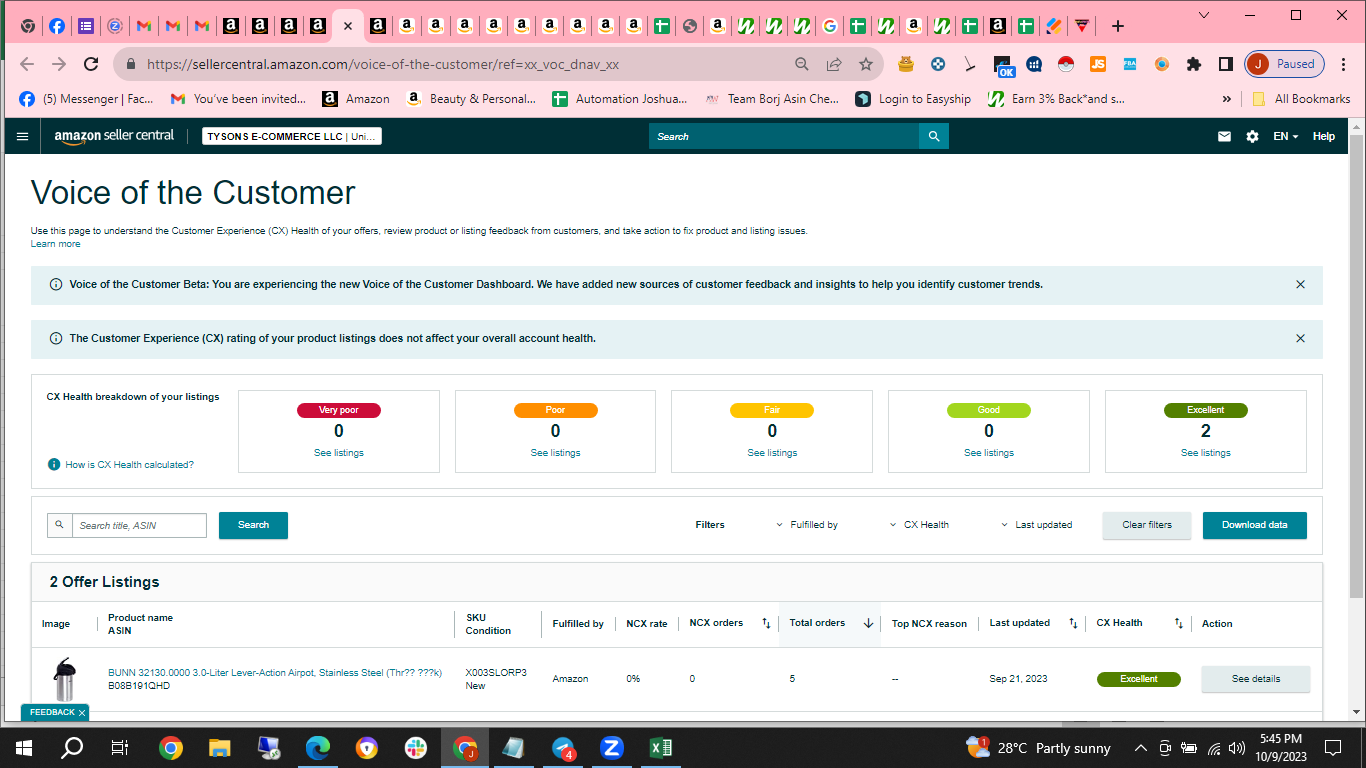The width and height of the screenshot is (1366, 768).
Task: Open the Paused profile button
Action: pyautogui.click(x=1285, y=64)
